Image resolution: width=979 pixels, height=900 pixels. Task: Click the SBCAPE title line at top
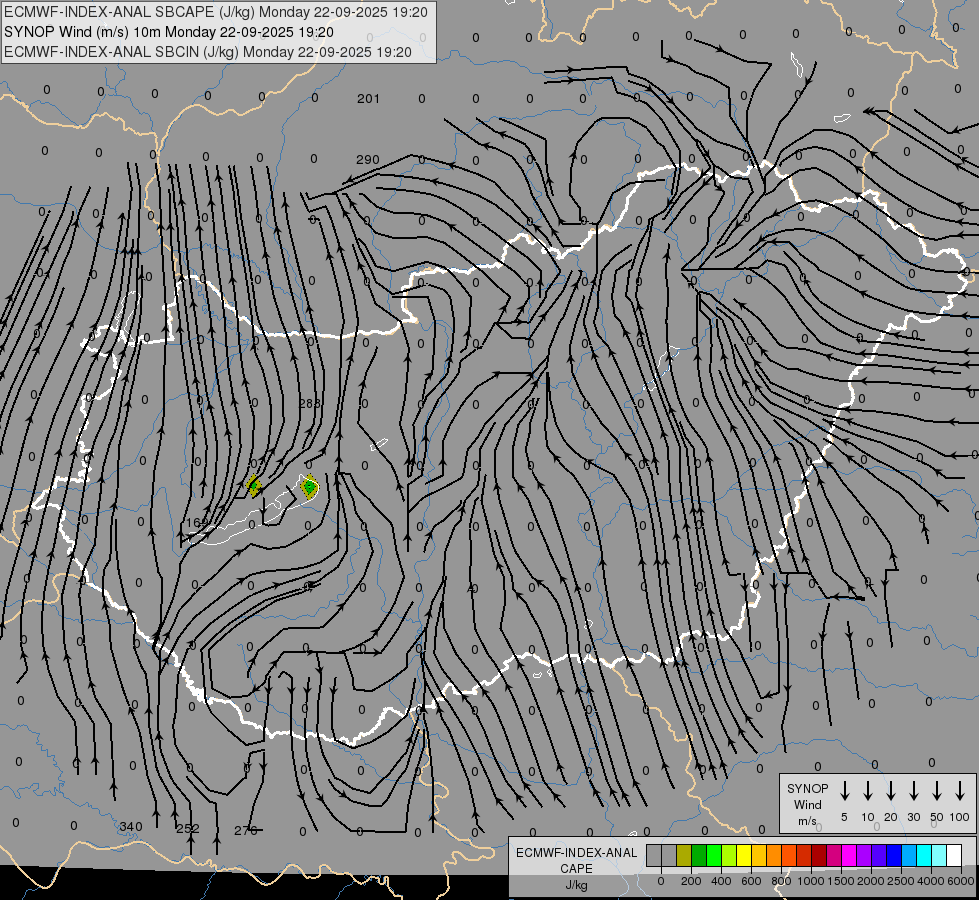[216, 12]
